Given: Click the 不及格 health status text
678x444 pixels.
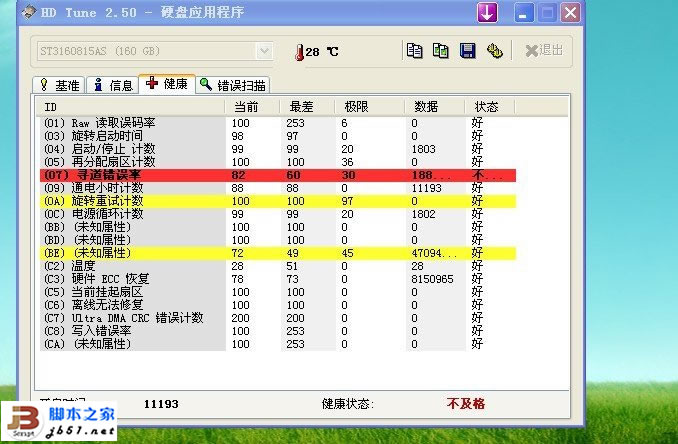Looking at the screenshot, I should point(466,404).
